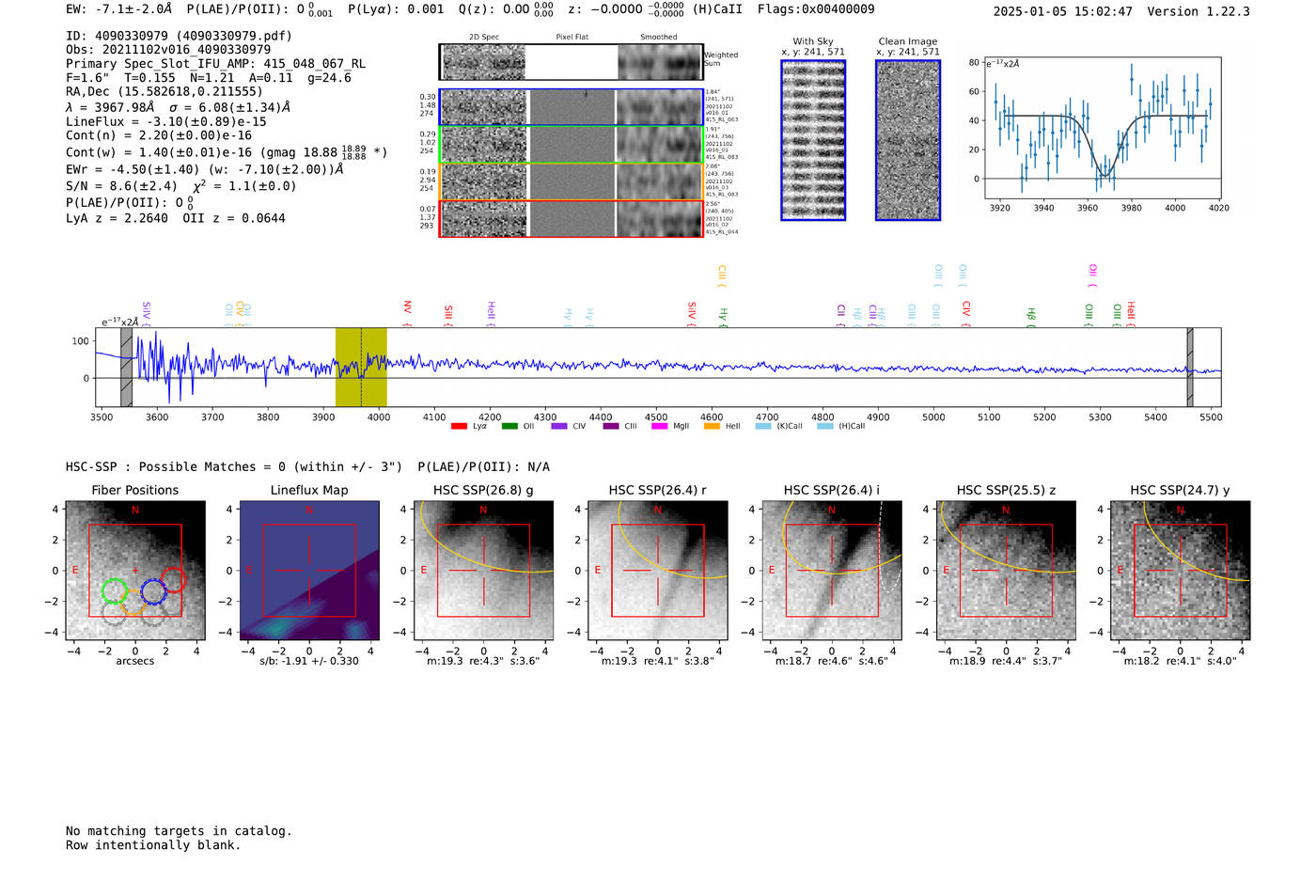Viewport: 1316px width, 896px height.
Task: Click the Flags:0x00400009 value
Action: (816, 8)
